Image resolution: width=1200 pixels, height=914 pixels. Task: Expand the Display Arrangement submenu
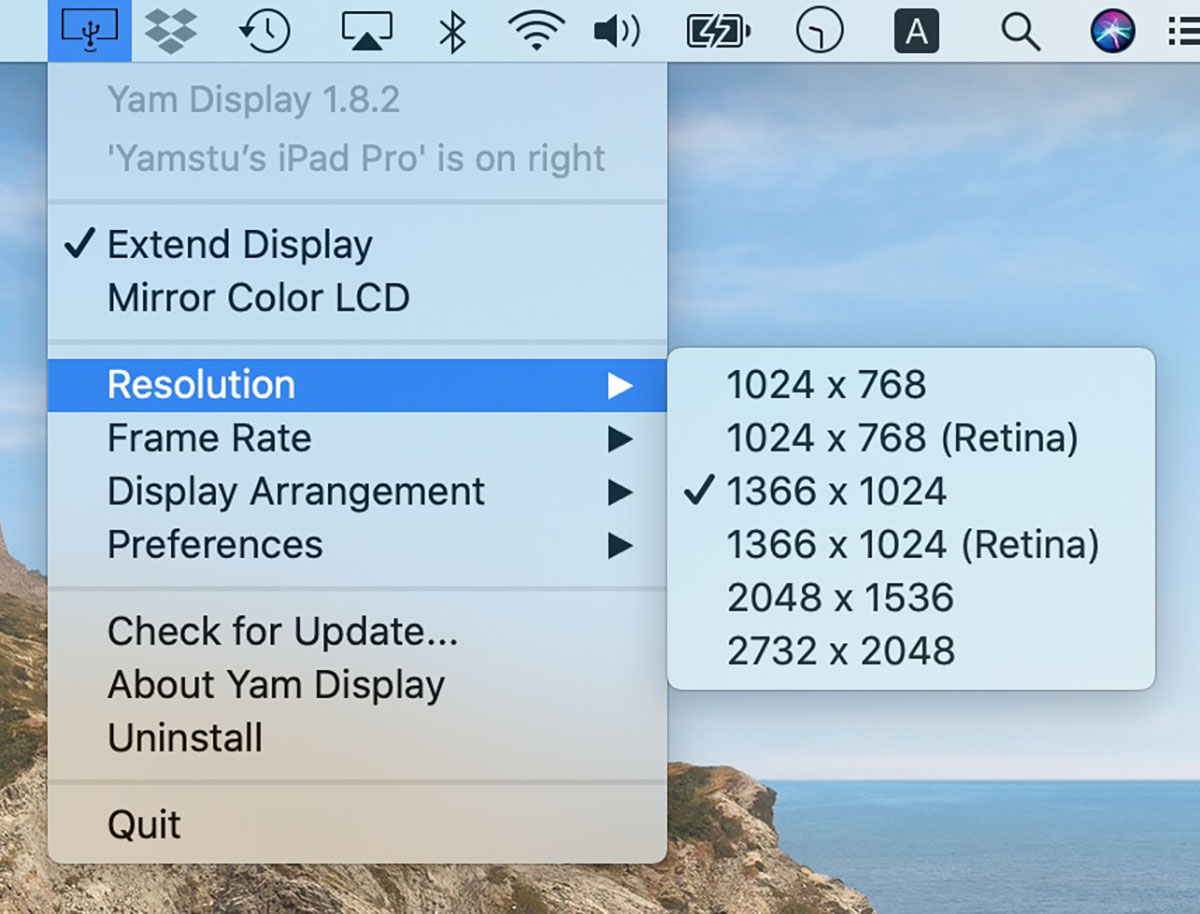(296, 491)
